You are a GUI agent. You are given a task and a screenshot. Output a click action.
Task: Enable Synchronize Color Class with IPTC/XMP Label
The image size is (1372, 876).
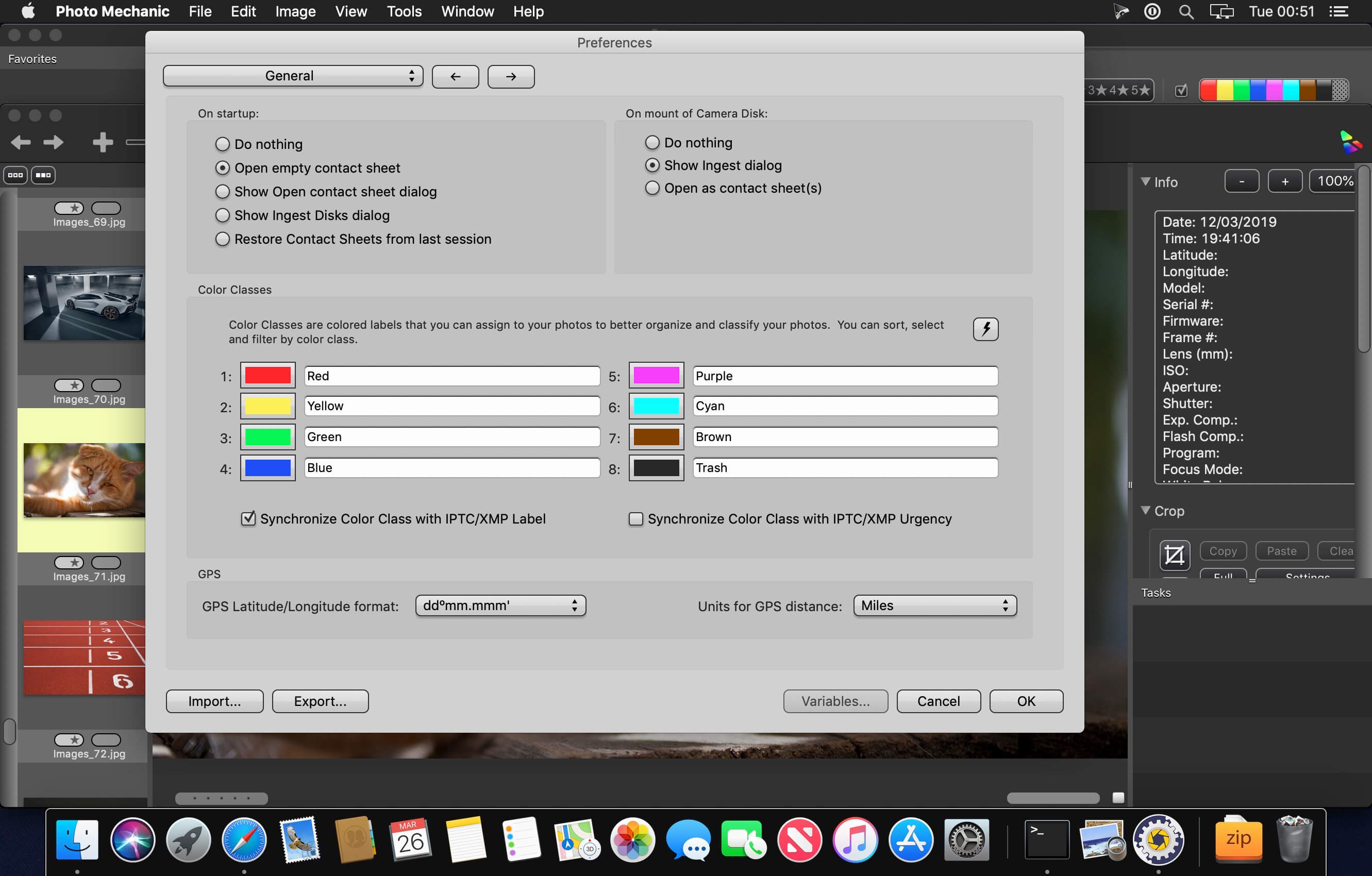[x=249, y=518]
